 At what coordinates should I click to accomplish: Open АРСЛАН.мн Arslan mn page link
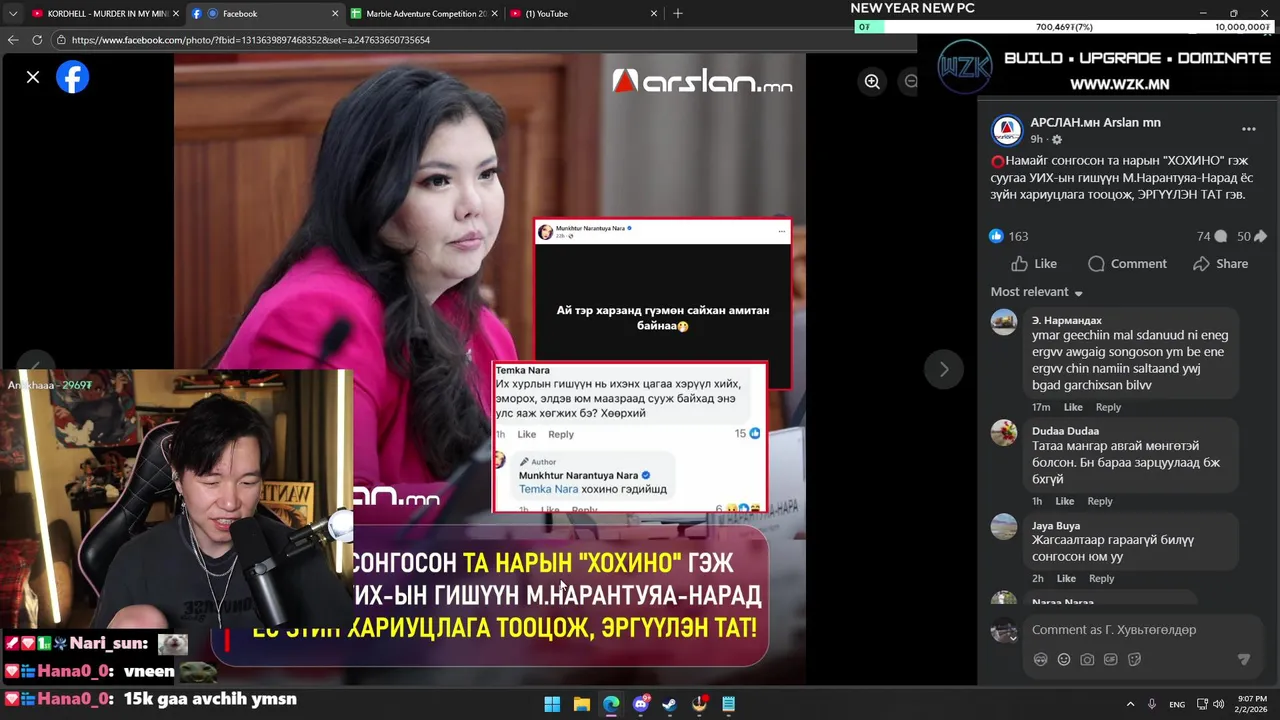pos(1095,122)
